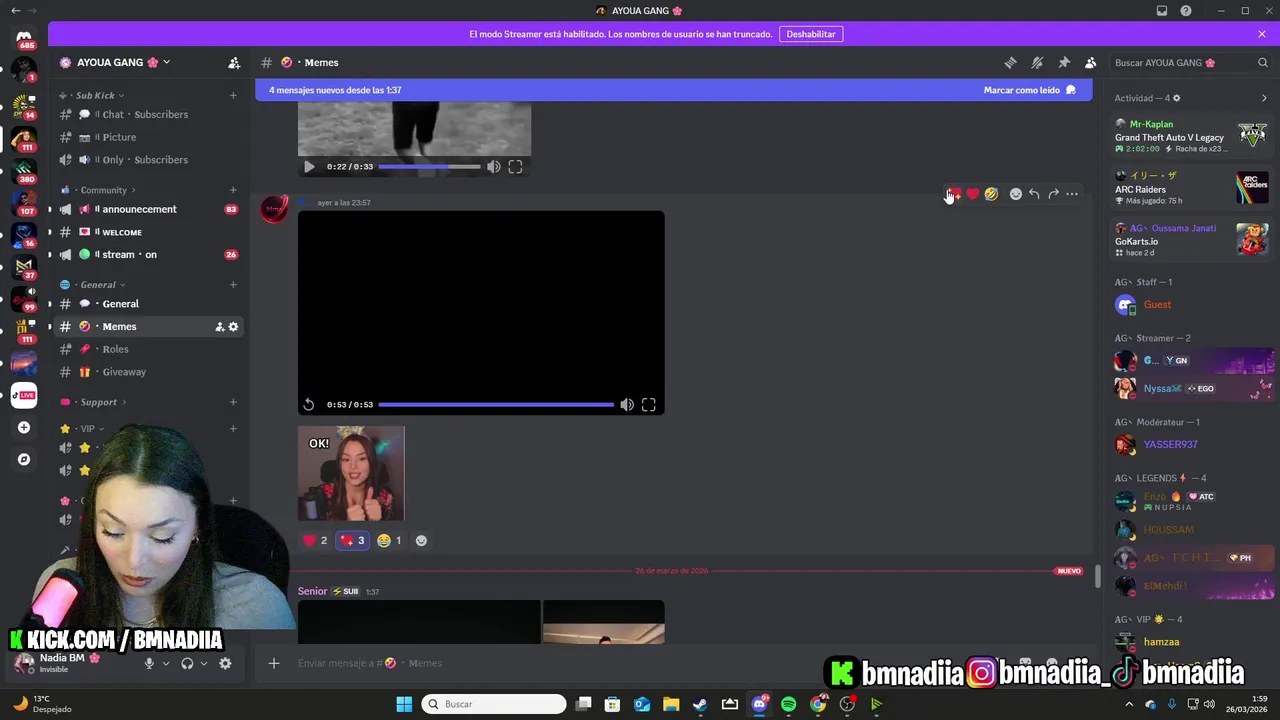Click the invite members icon beside server name
The image size is (1280, 720).
234,62
